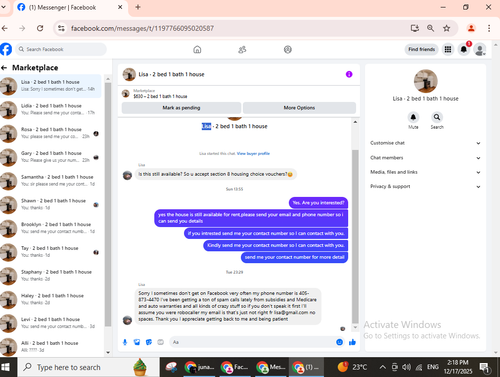The image size is (500, 377).
Task: Open Tay 2 bed 1 bath conversation
Action: point(51,252)
